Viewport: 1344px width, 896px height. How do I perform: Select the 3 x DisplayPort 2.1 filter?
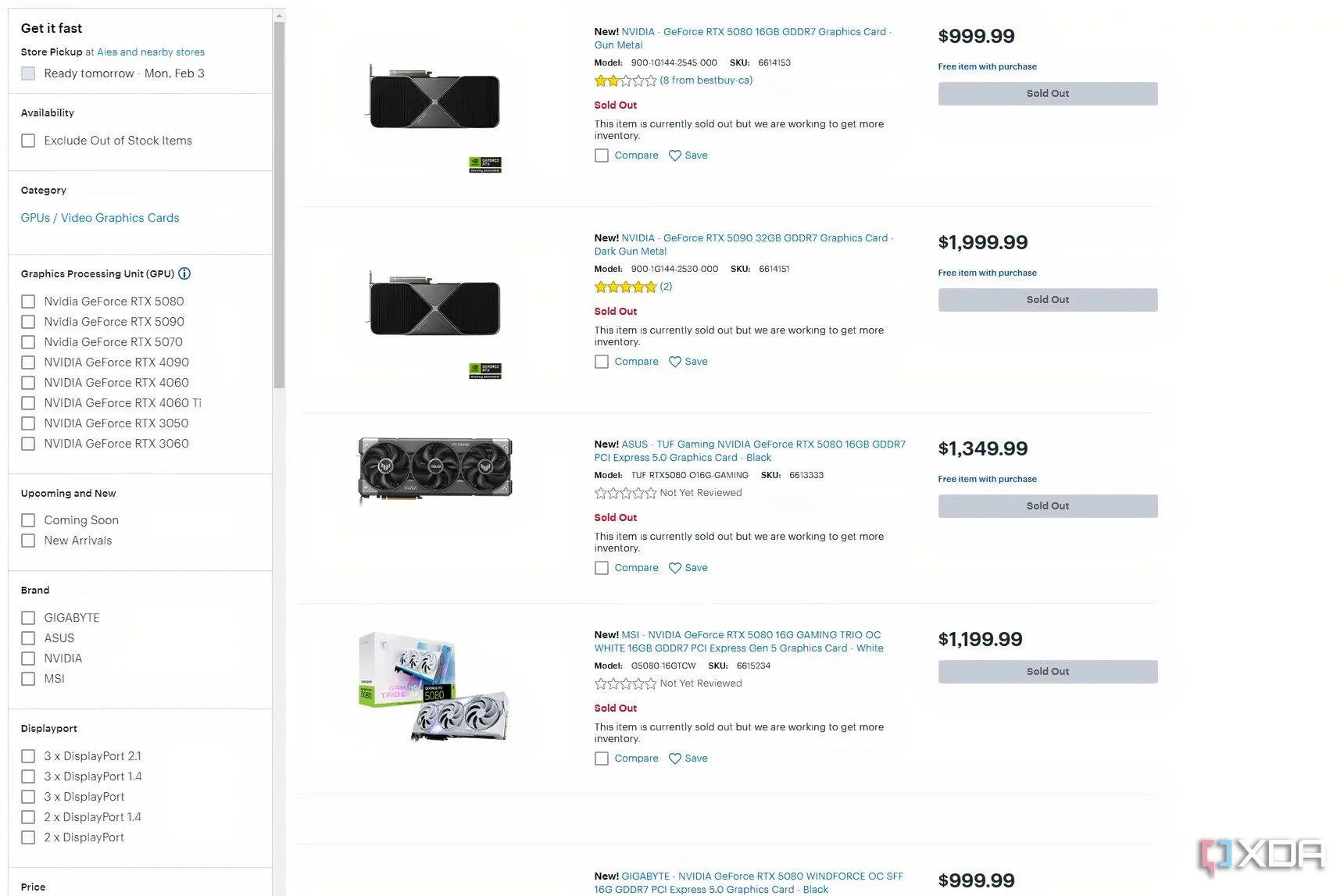28,755
